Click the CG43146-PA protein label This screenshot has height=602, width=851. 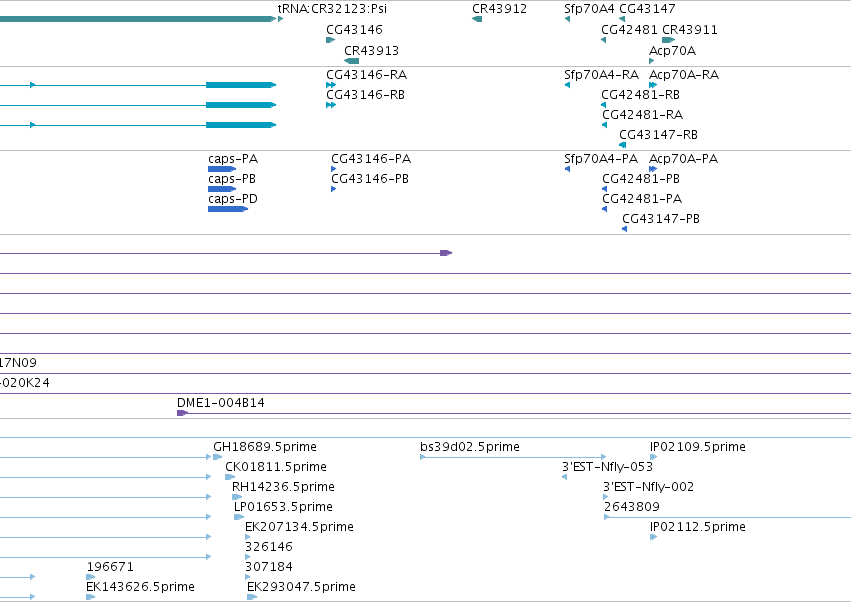click(x=371, y=159)
